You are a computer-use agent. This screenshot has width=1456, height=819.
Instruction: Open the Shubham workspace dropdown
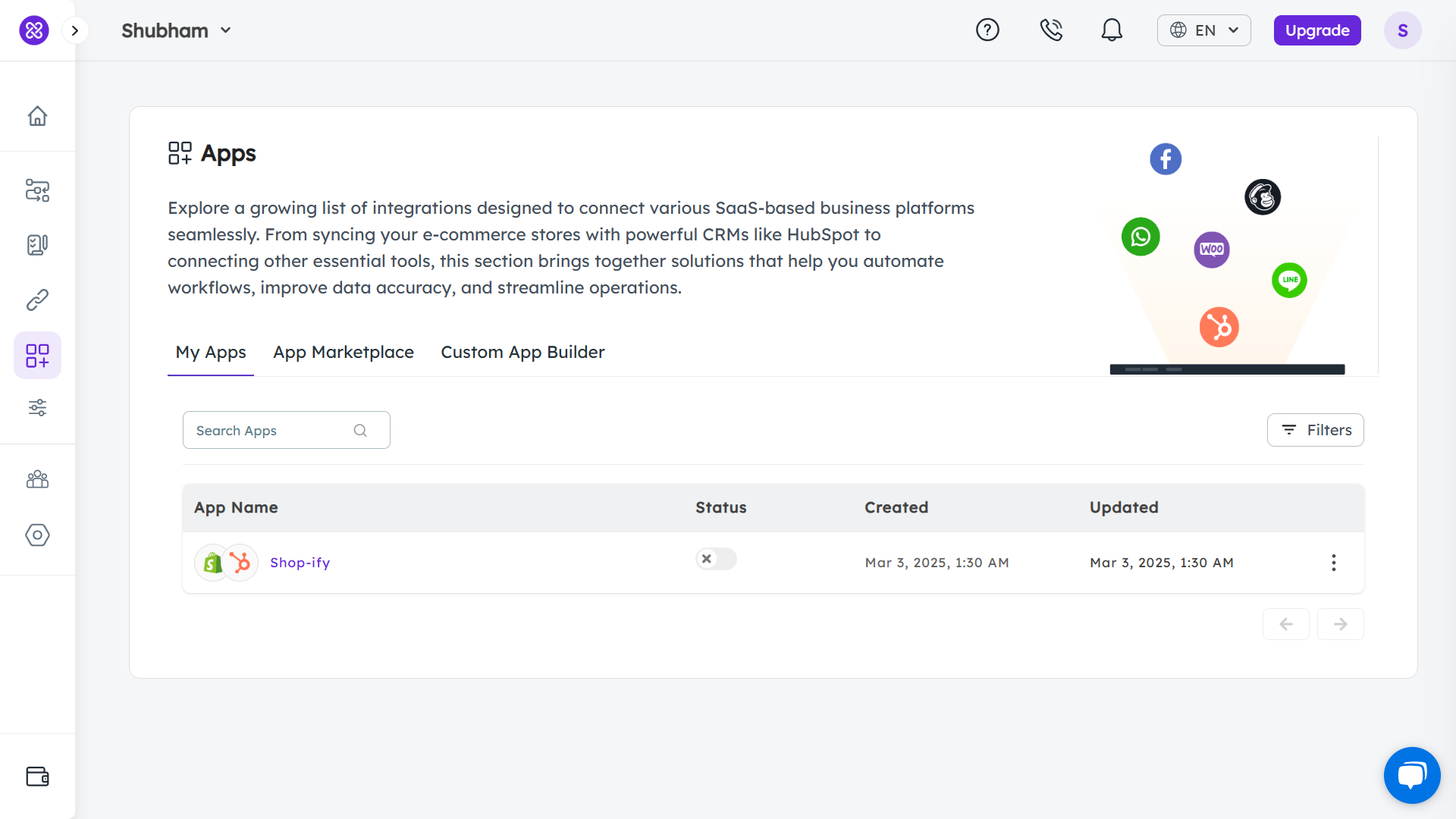point(176,30)
